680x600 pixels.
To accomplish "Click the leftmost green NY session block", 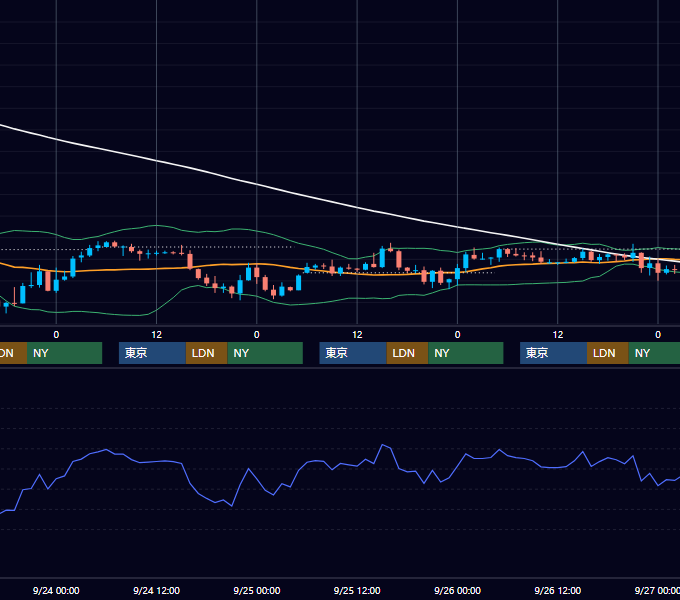I will (x=64, y=353).
